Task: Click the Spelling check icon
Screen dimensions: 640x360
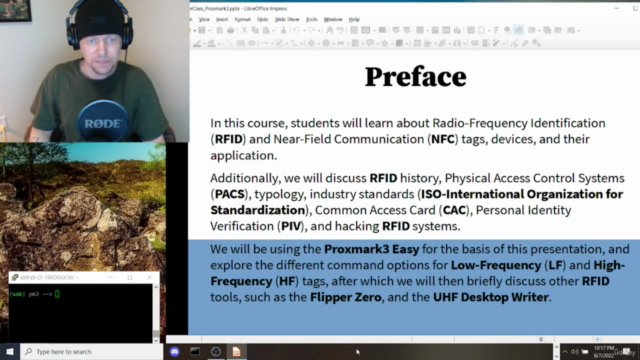Action: (x=340, y=30)
